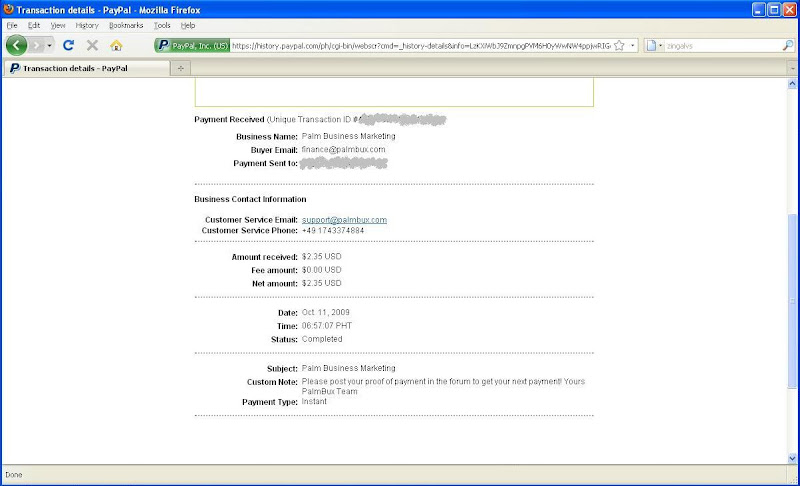Open the search engine selector dropdown
This screenshot has height=486, width=800.
[x=654, y=45]
